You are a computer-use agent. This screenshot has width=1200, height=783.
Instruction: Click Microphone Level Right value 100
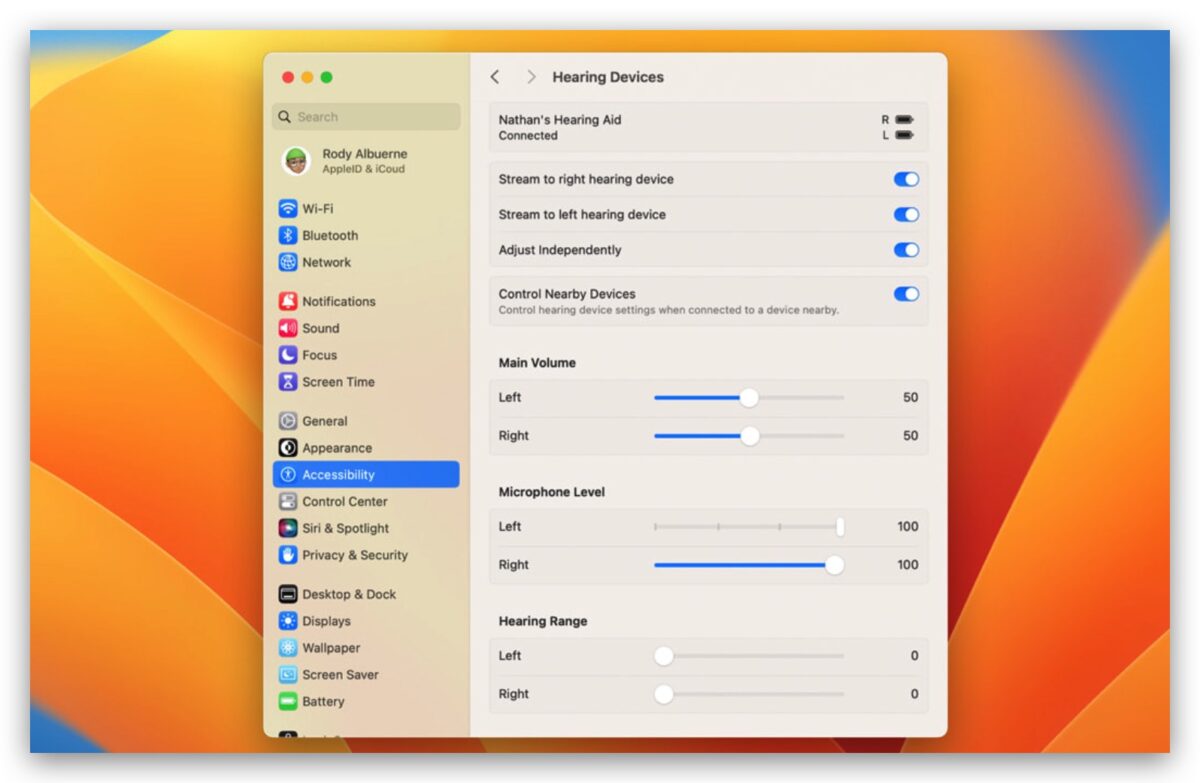[907, 565]
